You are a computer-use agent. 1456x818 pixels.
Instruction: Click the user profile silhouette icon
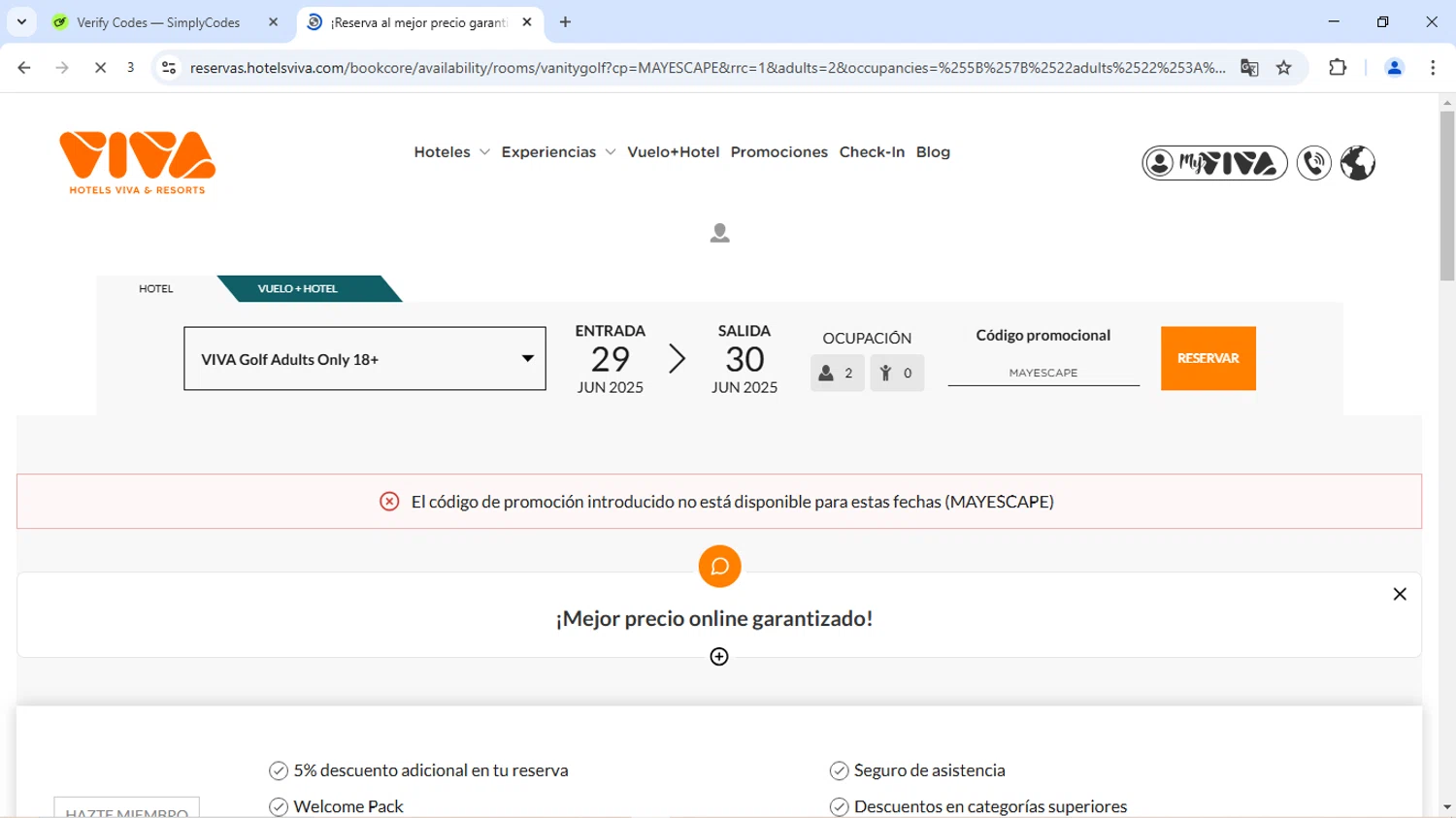[719, 233]
